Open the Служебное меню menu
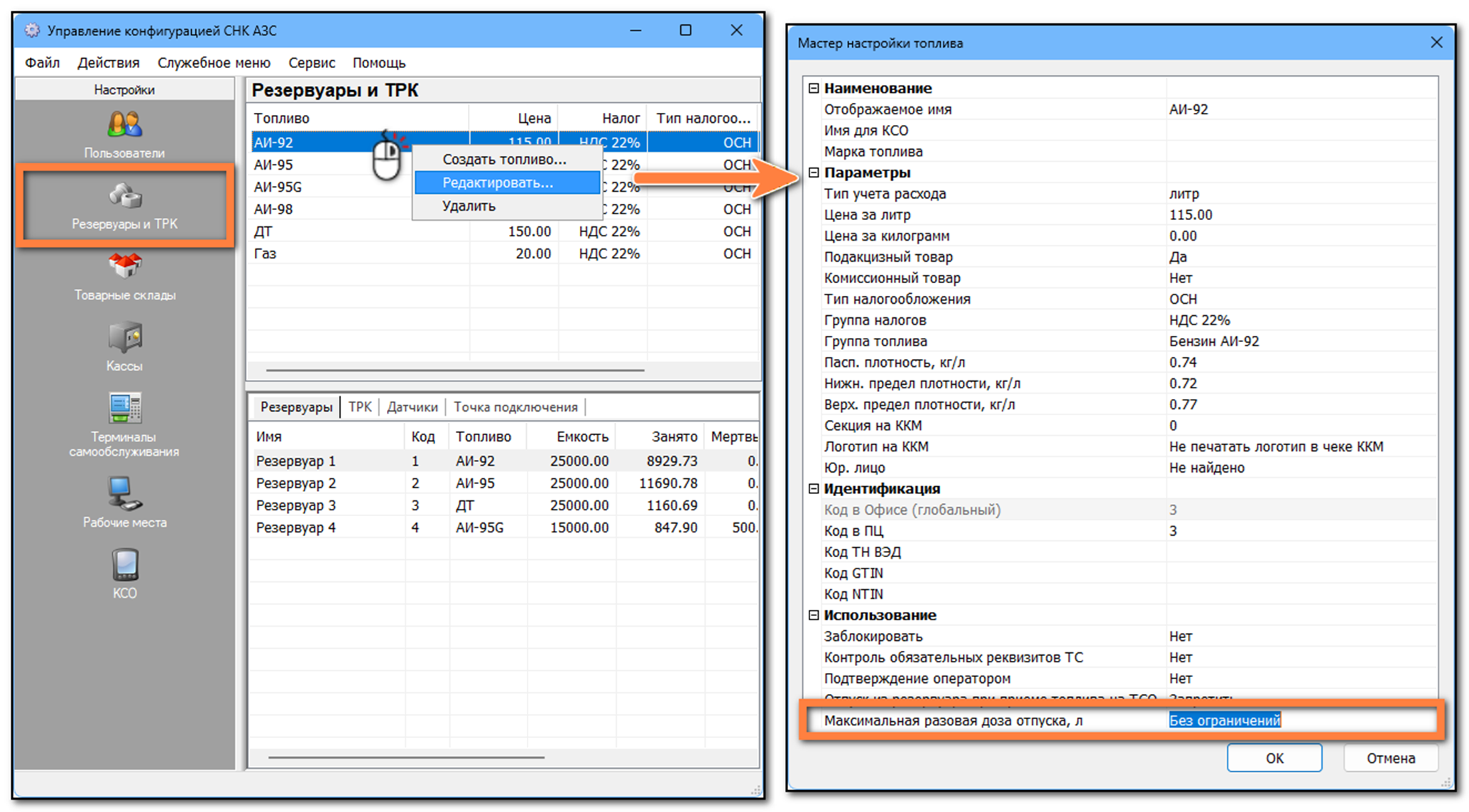This screenshot has width=1469, height=812. [x=214, y=62]
